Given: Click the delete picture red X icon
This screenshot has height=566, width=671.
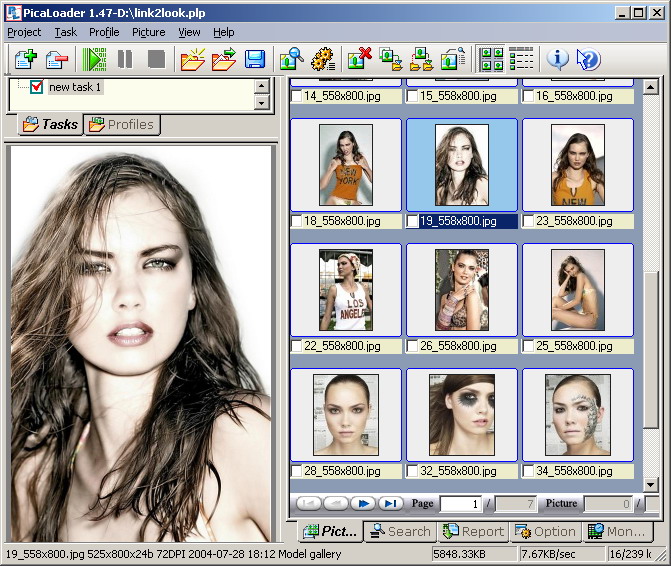Looking at the screenshot, I should point(359,59).
